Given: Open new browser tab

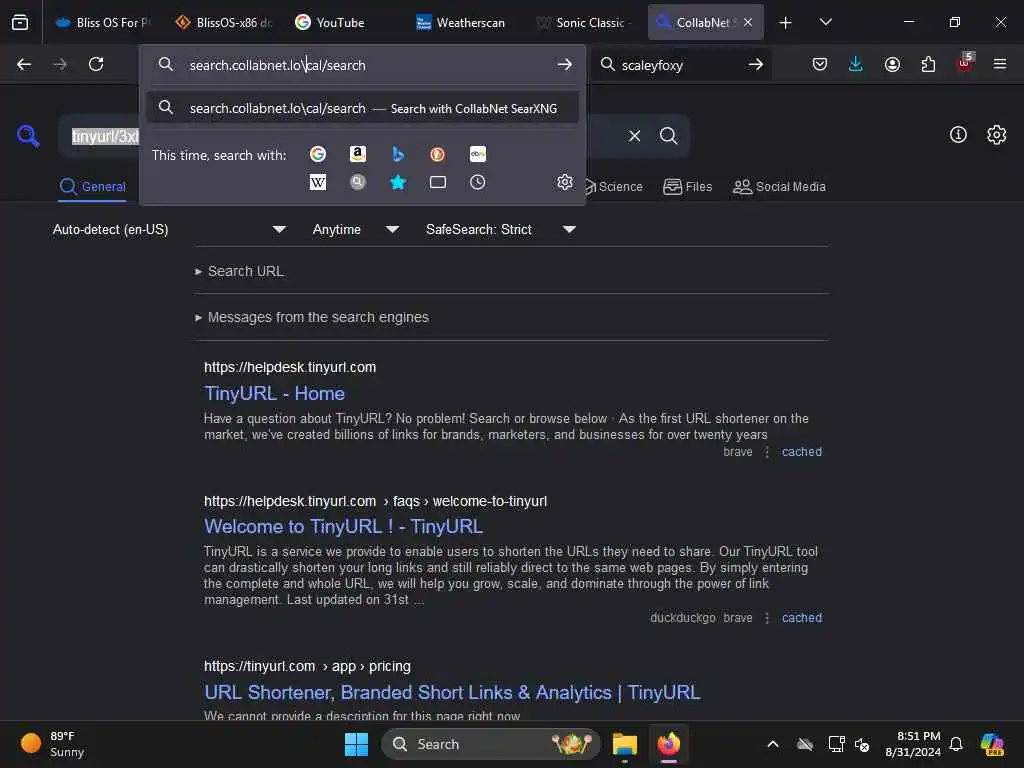Looking at the screenshot, I should [x=786, y=22].
